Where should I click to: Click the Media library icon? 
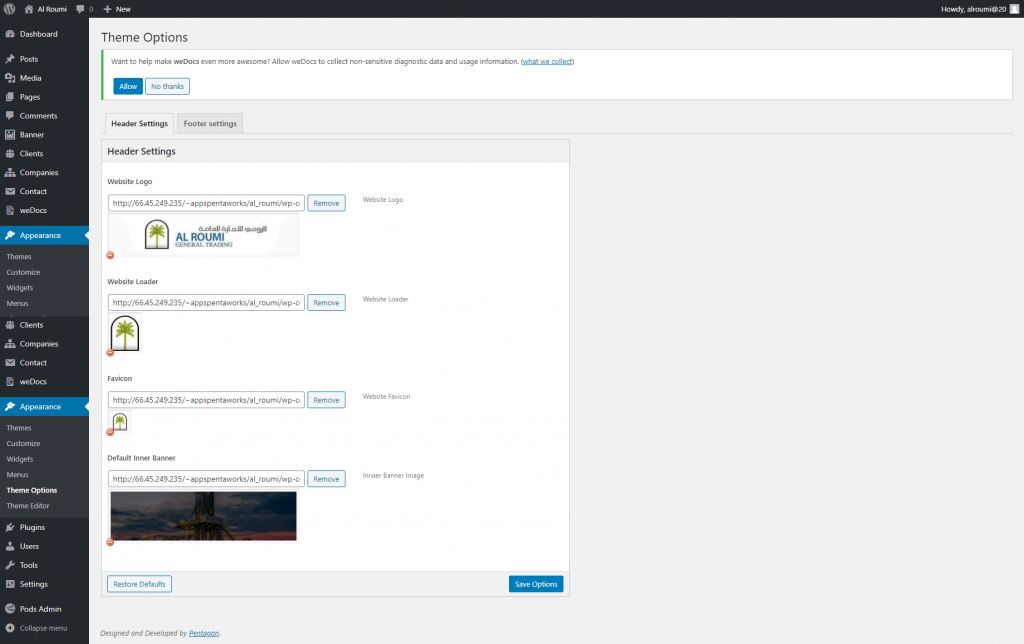point(10,78)
